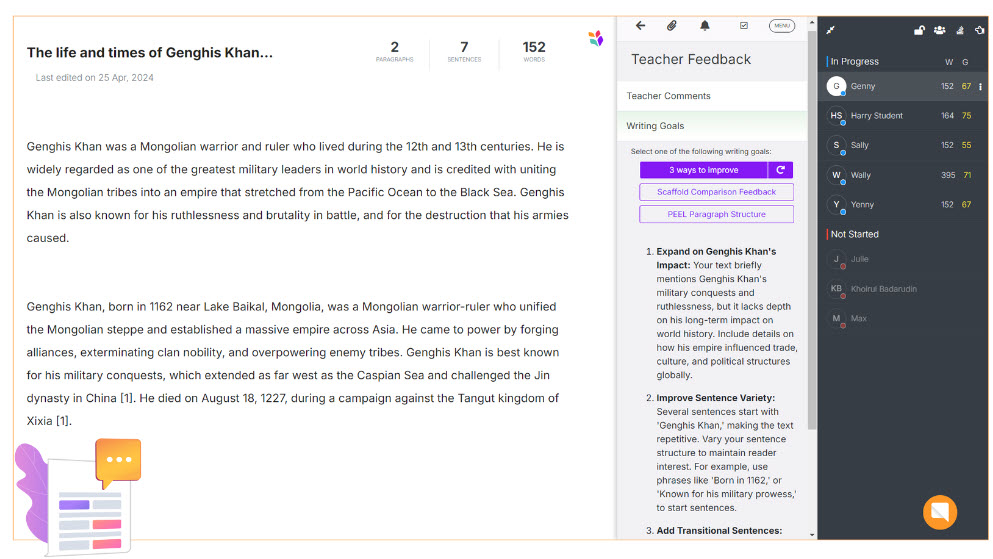Screen dimensions: 993x559
Task: Open the student group icon
Action: 940,30
